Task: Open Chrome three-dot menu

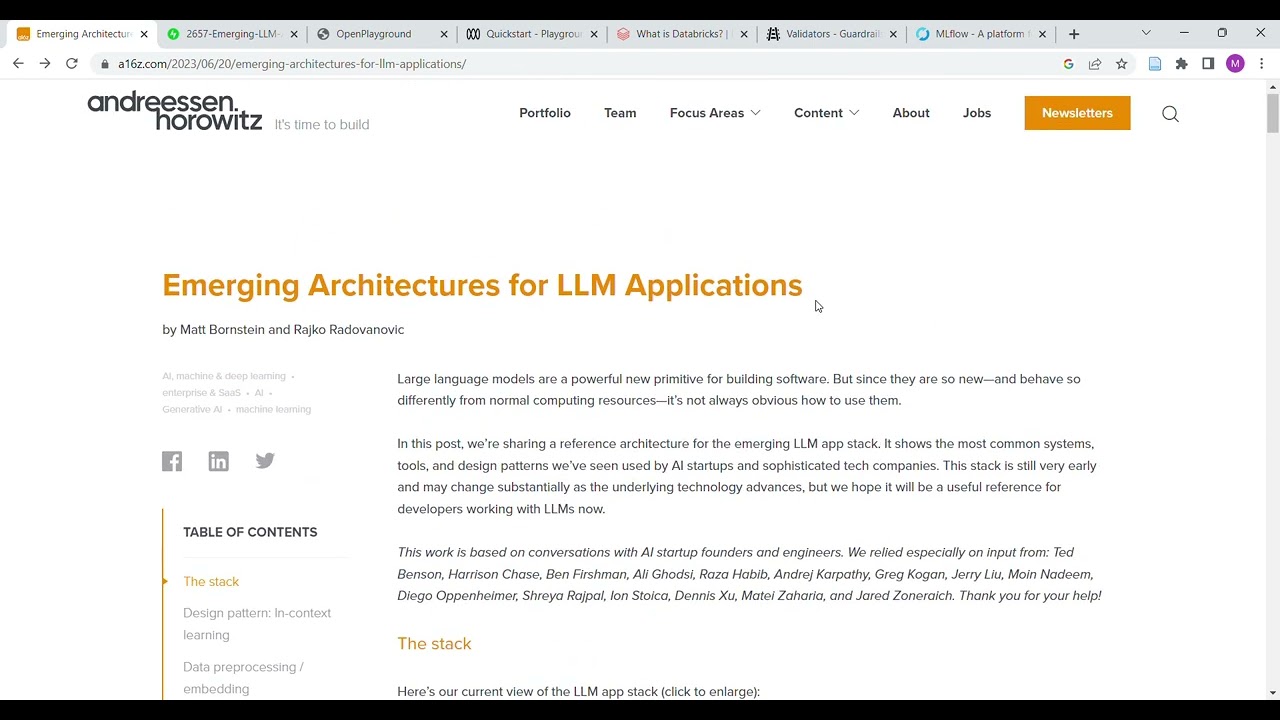Action: coord(1262,64)
